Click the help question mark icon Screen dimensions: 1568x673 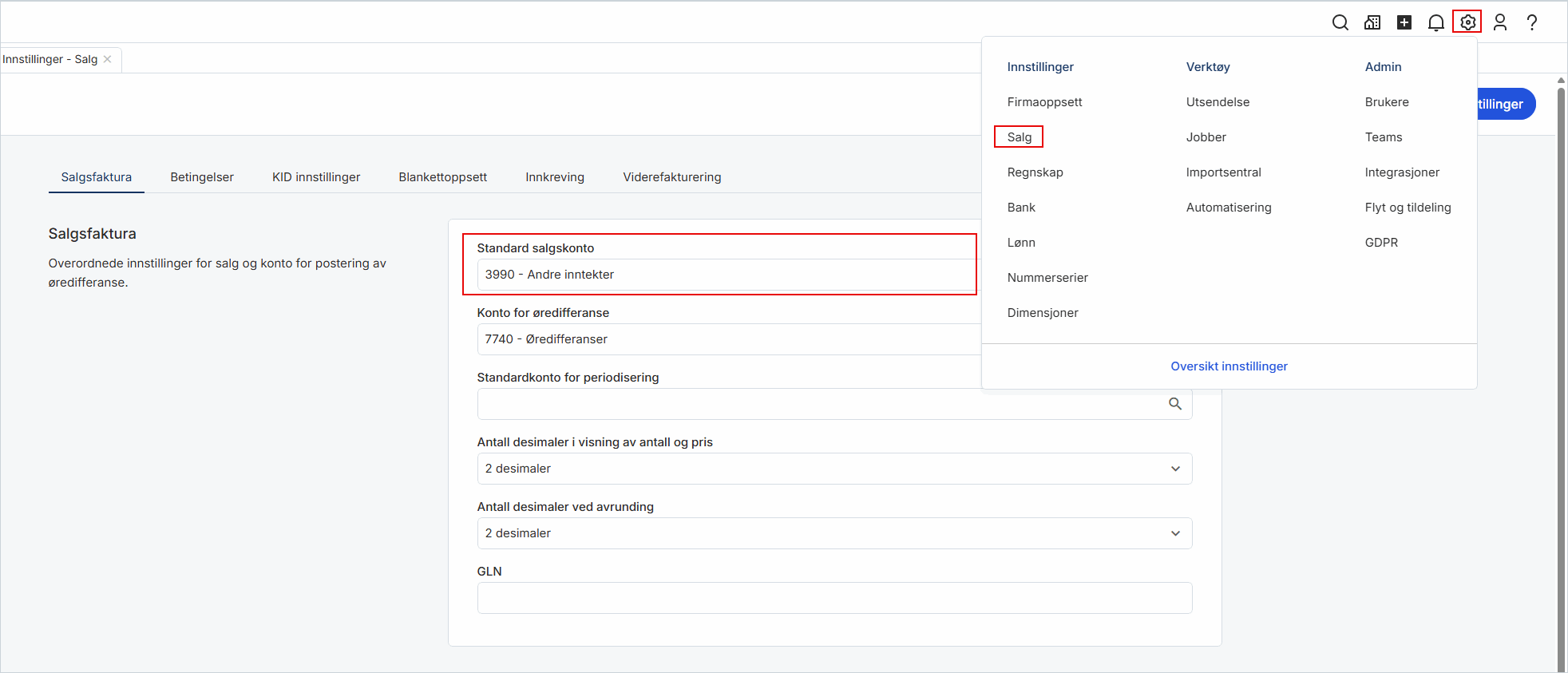[x=1532, y=22]
